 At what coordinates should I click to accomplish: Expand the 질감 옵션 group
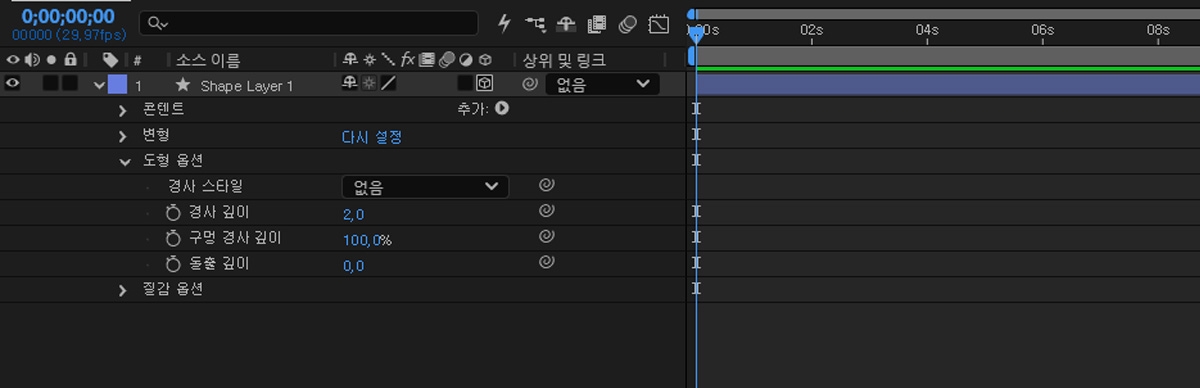[x=123, y=290]
